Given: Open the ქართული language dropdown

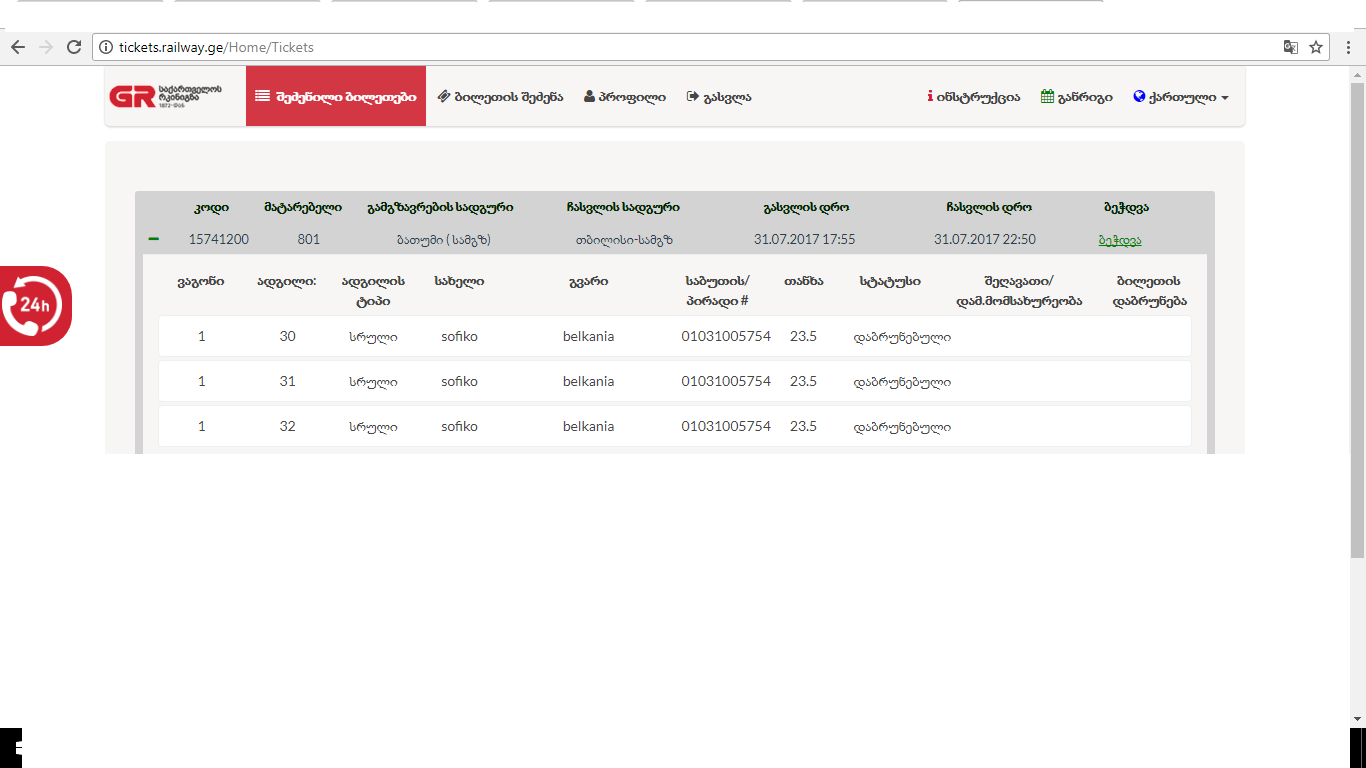Looking at the screenshot, I should [x=1181, y=97].
